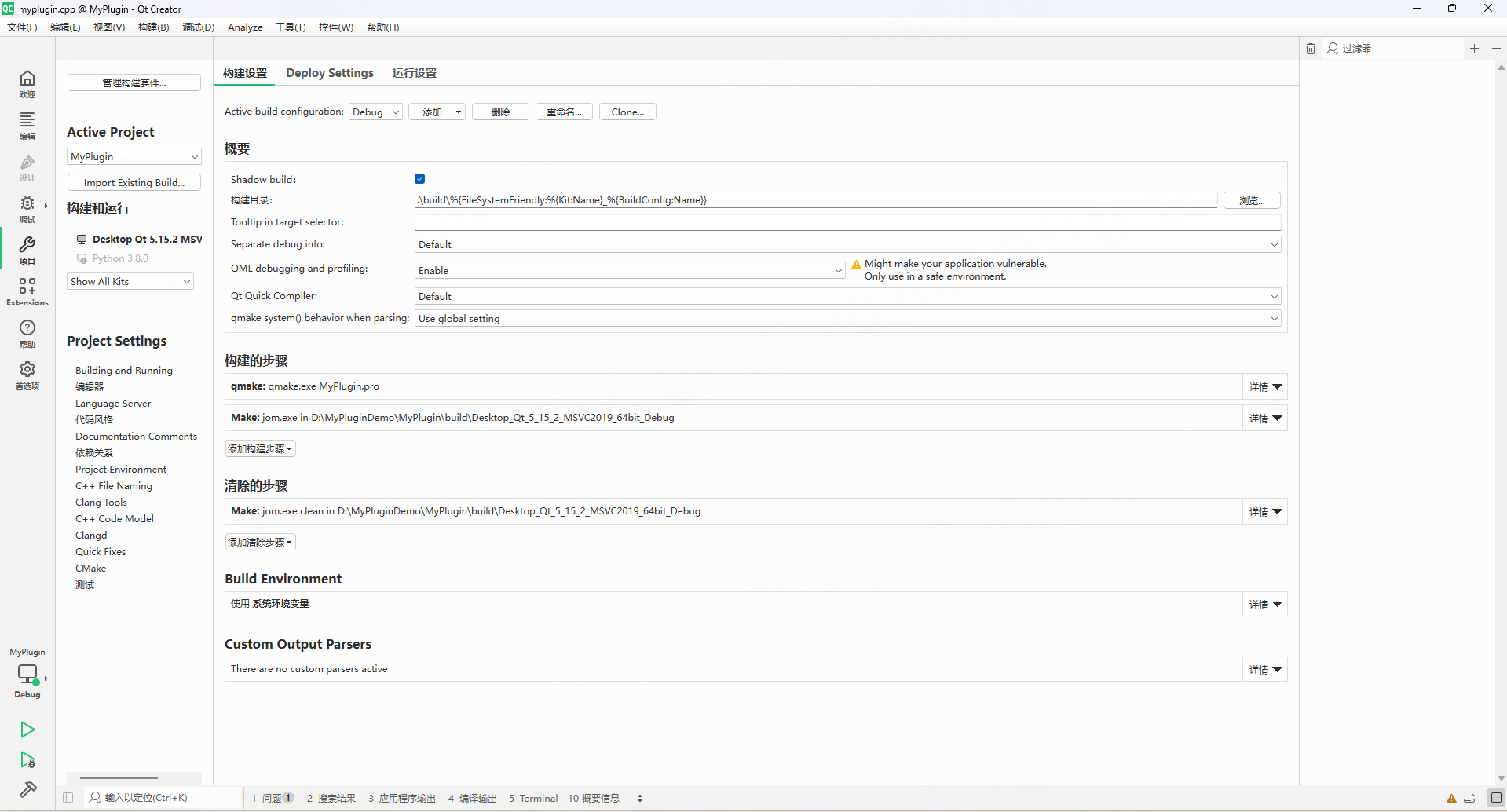Click Tooltip in target selector field
1507x812 pixels.
[847, 222]
